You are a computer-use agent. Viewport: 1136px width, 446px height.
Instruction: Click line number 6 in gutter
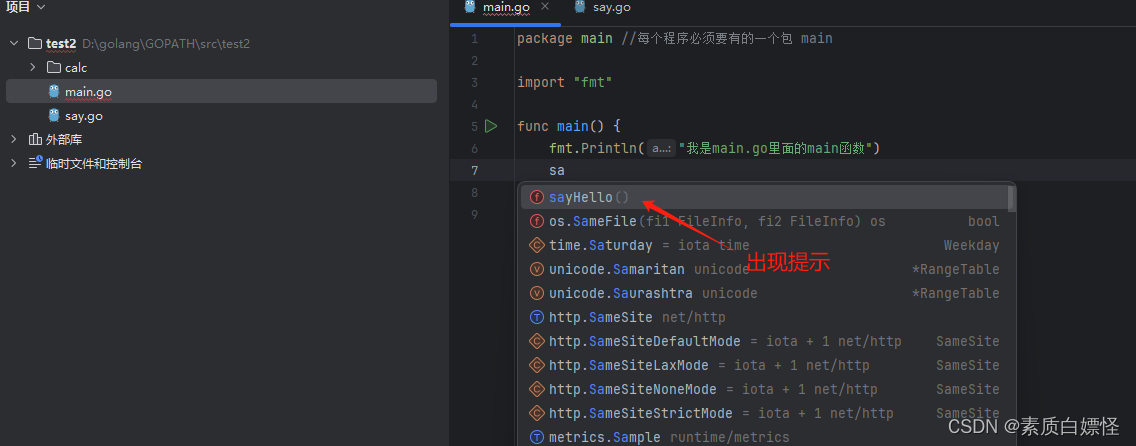click(x=474, y=148)
